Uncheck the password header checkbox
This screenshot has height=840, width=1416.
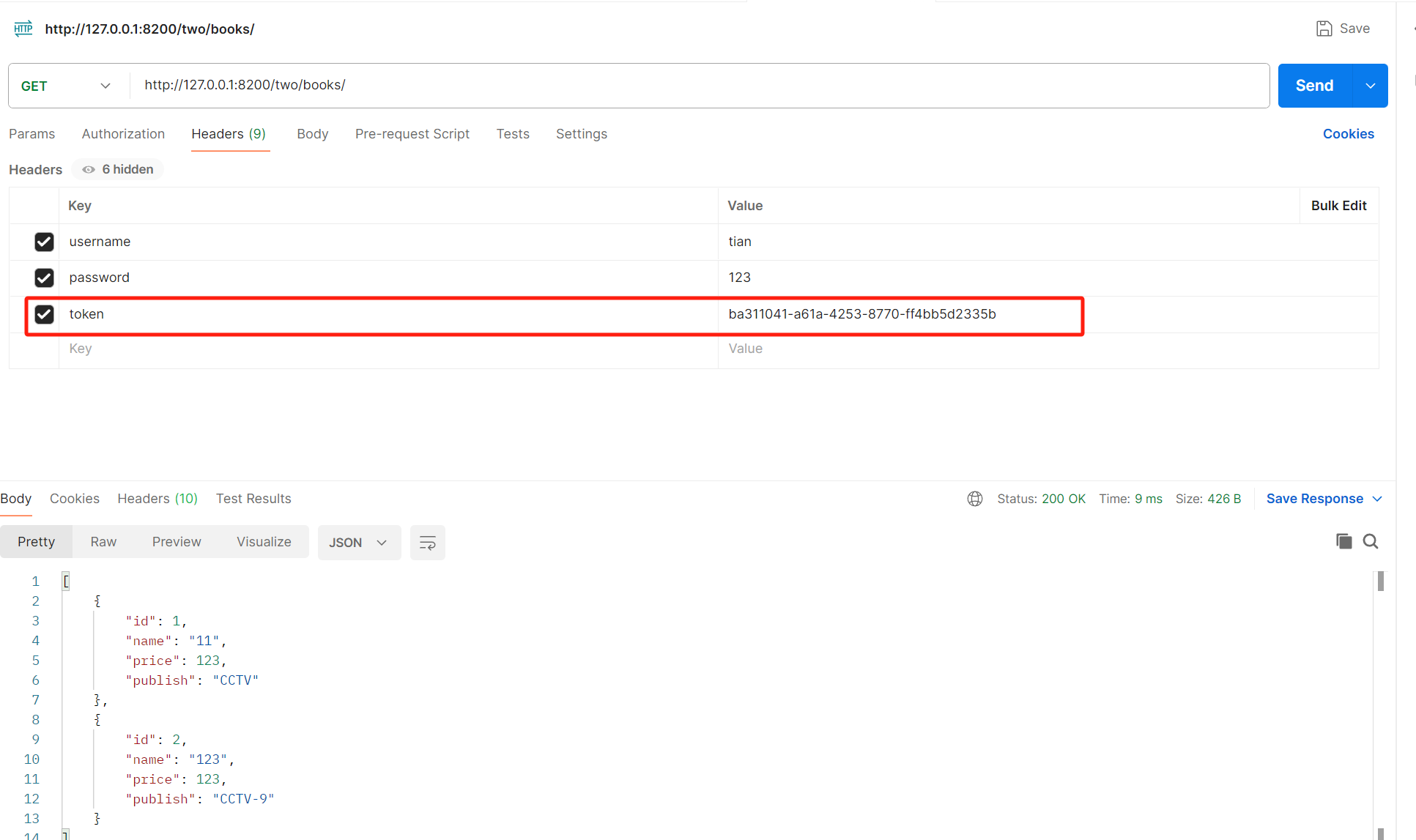pos(44,278)
